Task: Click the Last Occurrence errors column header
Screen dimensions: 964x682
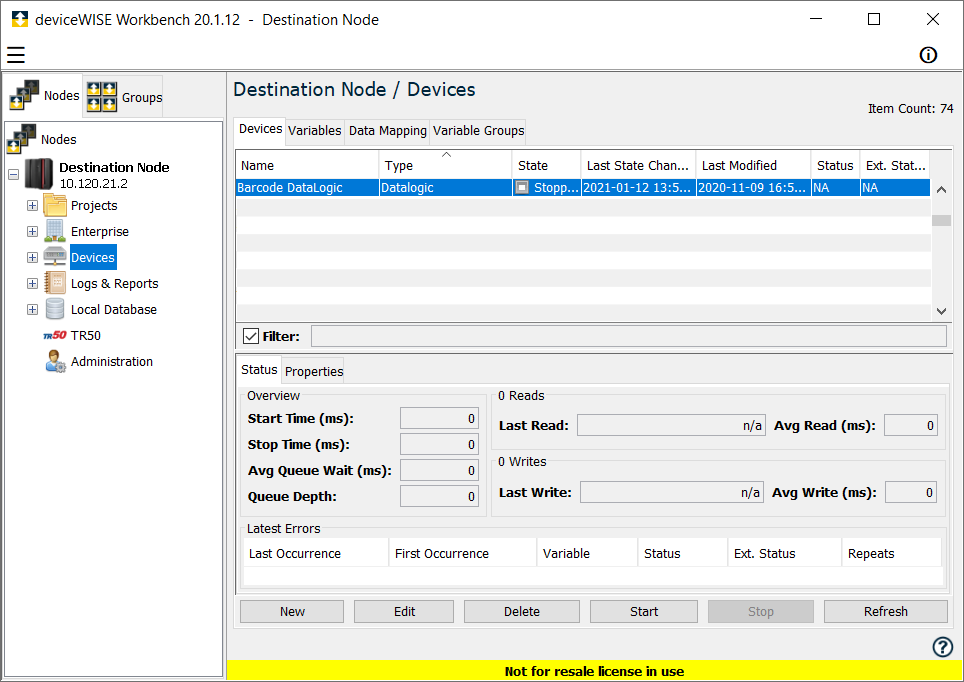Action: pos(316,553)
